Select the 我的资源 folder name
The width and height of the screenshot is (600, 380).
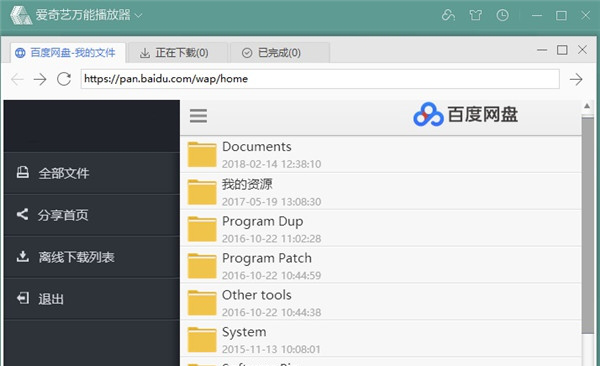(x=247, y=184)
